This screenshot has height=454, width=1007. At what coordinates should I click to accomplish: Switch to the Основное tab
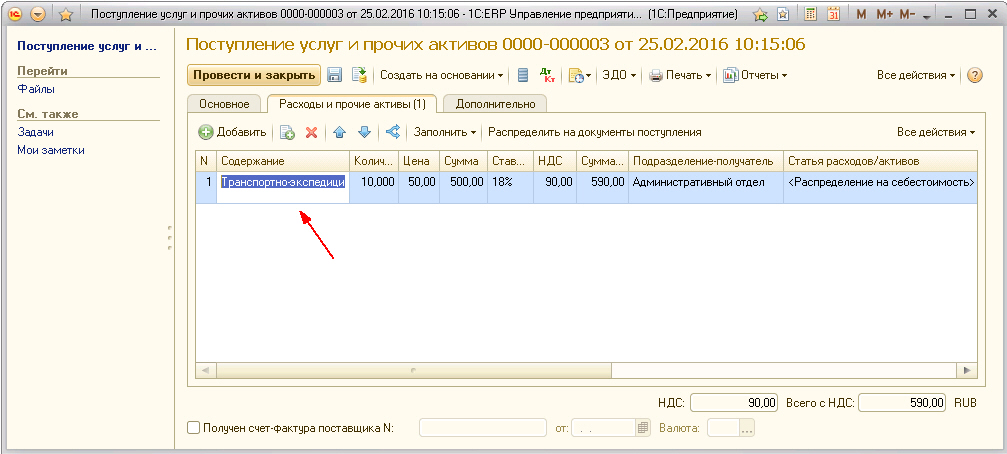point(224,103)
